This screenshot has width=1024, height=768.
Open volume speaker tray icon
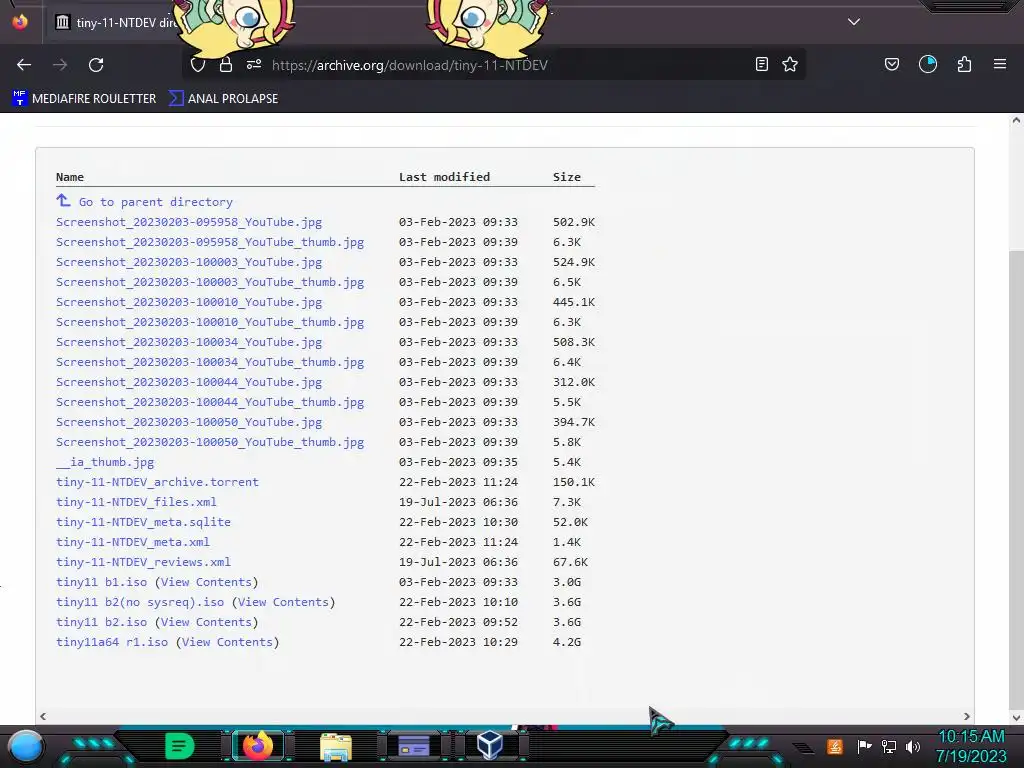(913, 746)
